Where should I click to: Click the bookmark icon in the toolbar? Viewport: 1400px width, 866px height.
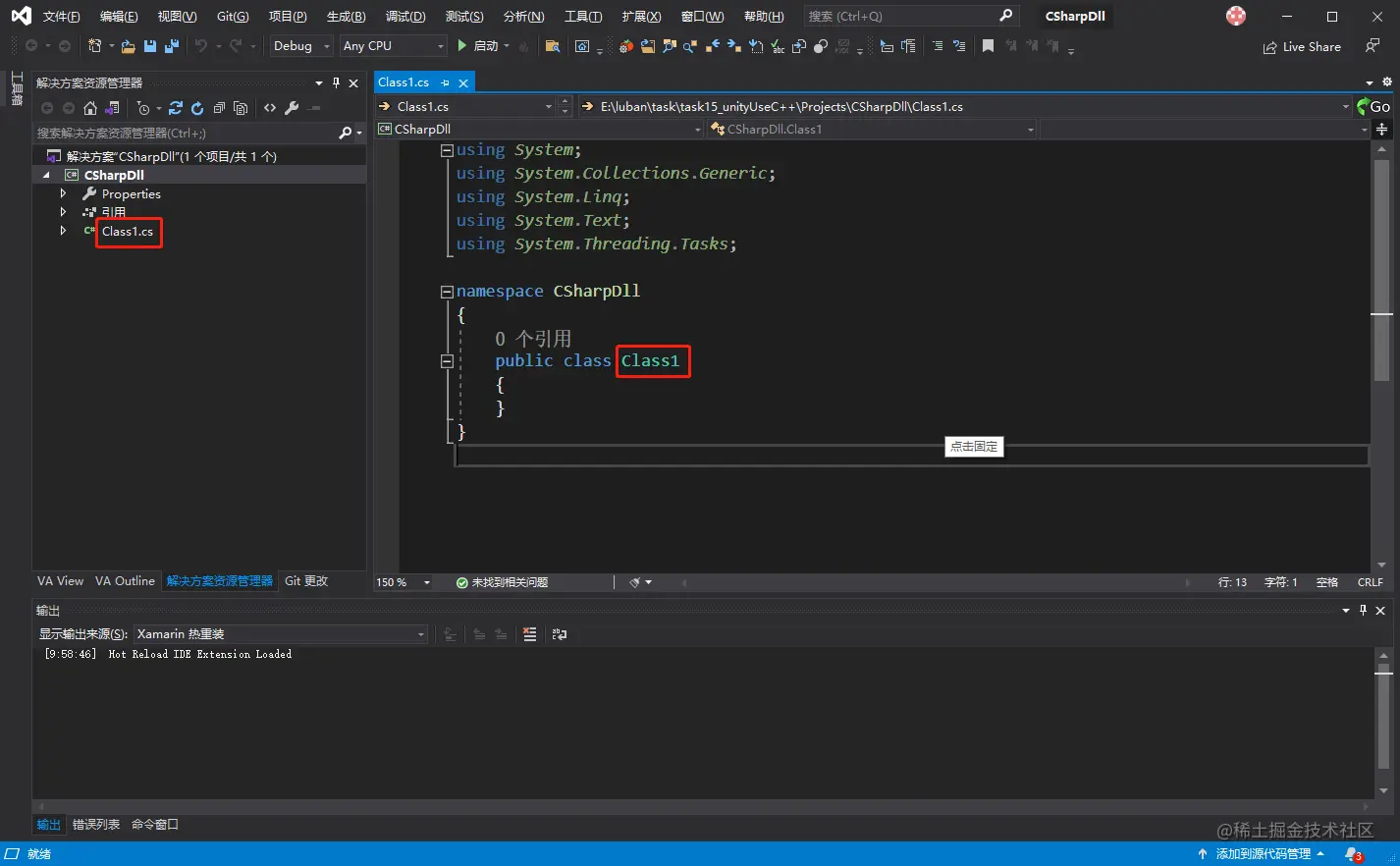click(988, 46)
